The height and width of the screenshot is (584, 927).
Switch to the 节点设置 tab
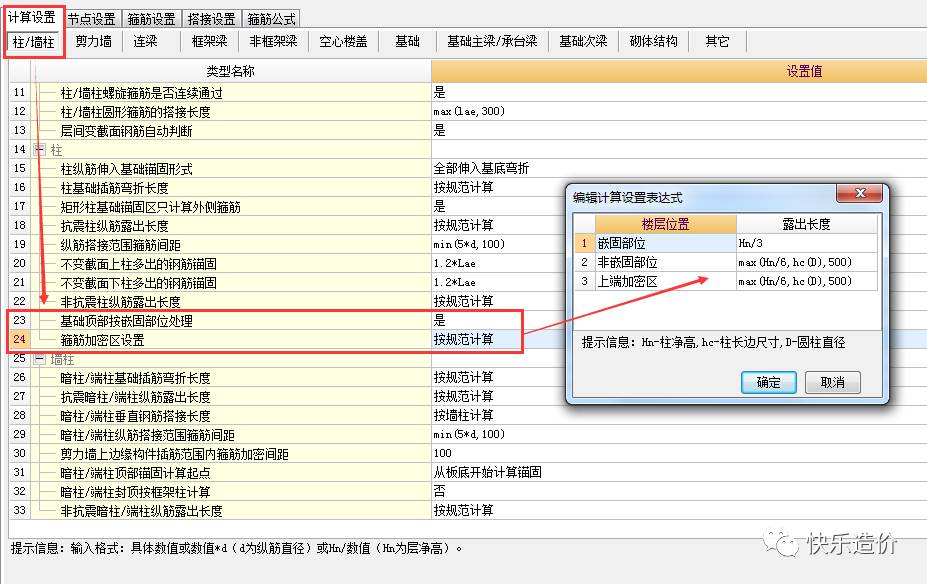pyautogui.click(x=91, y=19)
